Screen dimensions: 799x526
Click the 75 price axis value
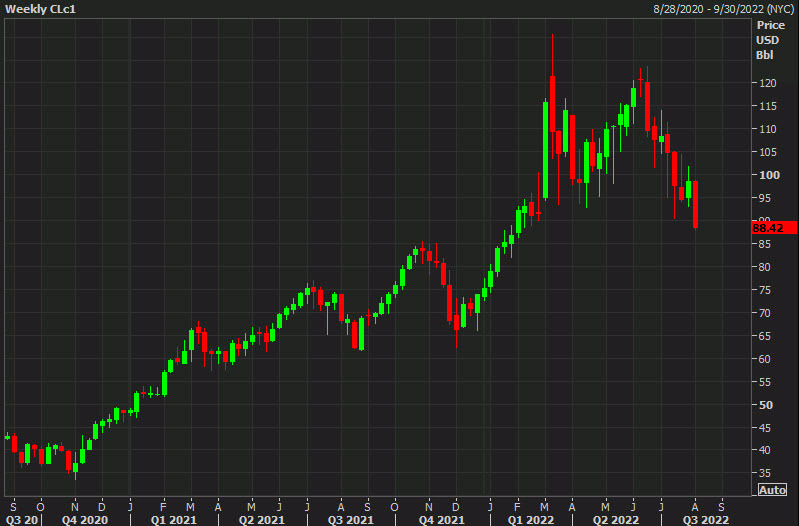pos(765,290)
